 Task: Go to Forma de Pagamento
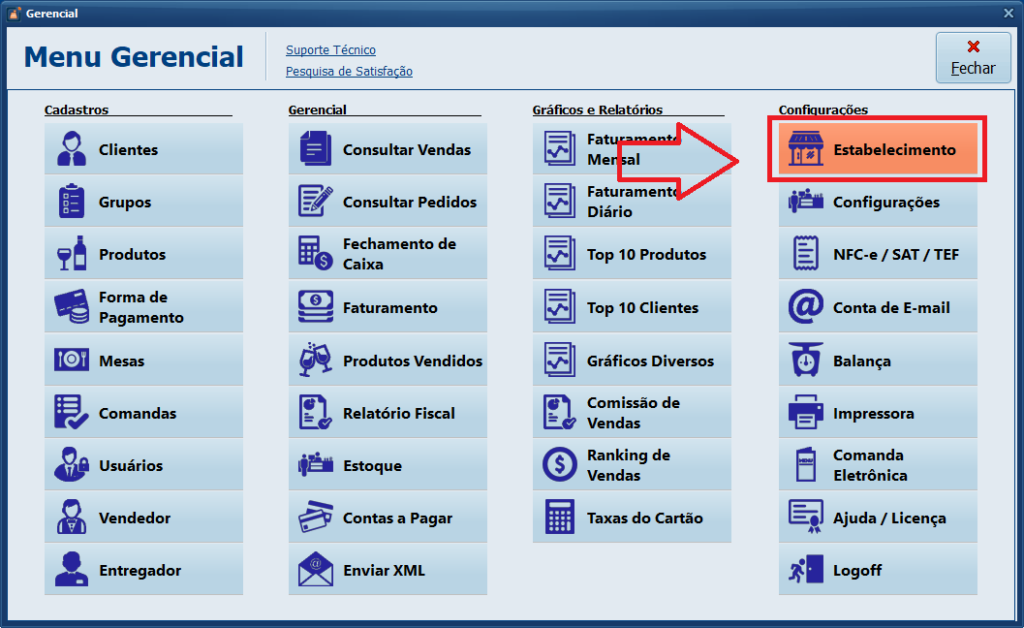143,307
